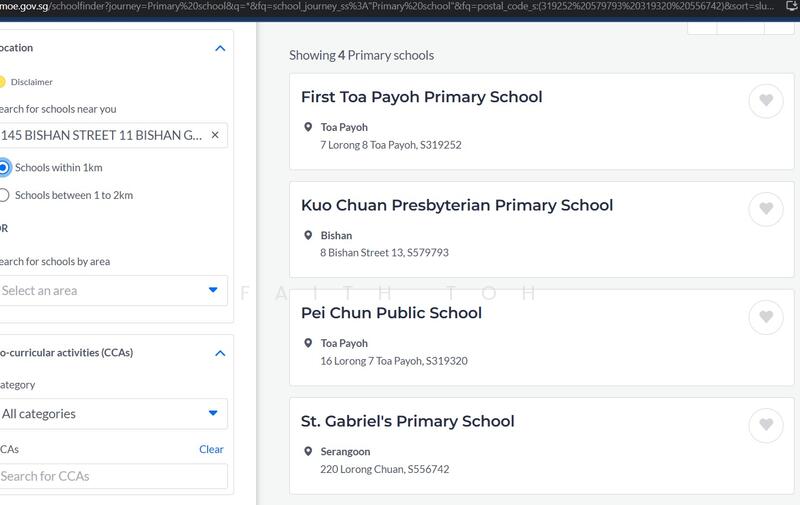This screenshot has height=505, width=800.
Task: Choose Schools between 1 to 2km
Action: [x=4, y=195]
